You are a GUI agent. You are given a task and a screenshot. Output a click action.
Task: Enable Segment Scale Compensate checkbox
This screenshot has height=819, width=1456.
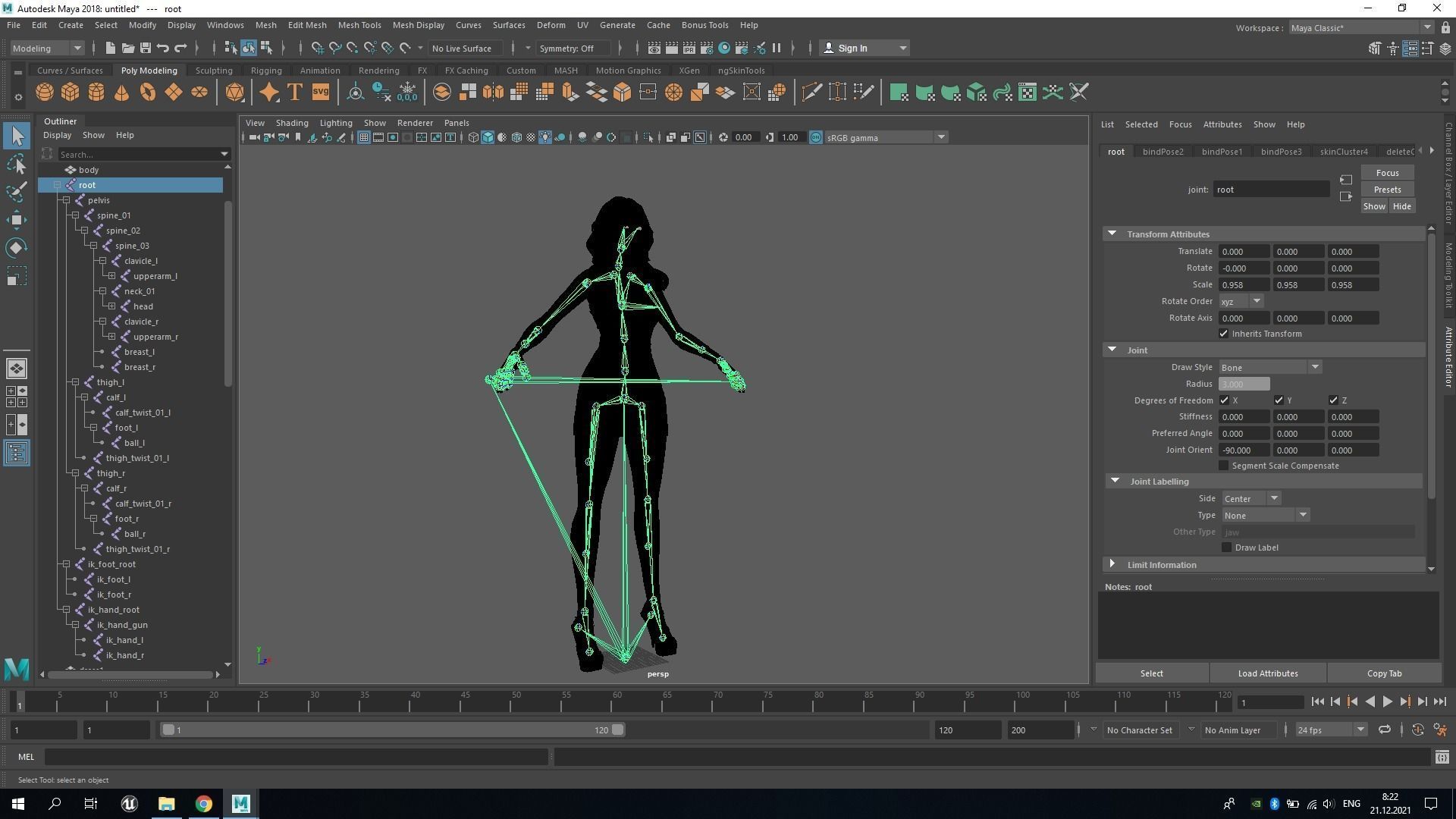(1223, 466)
